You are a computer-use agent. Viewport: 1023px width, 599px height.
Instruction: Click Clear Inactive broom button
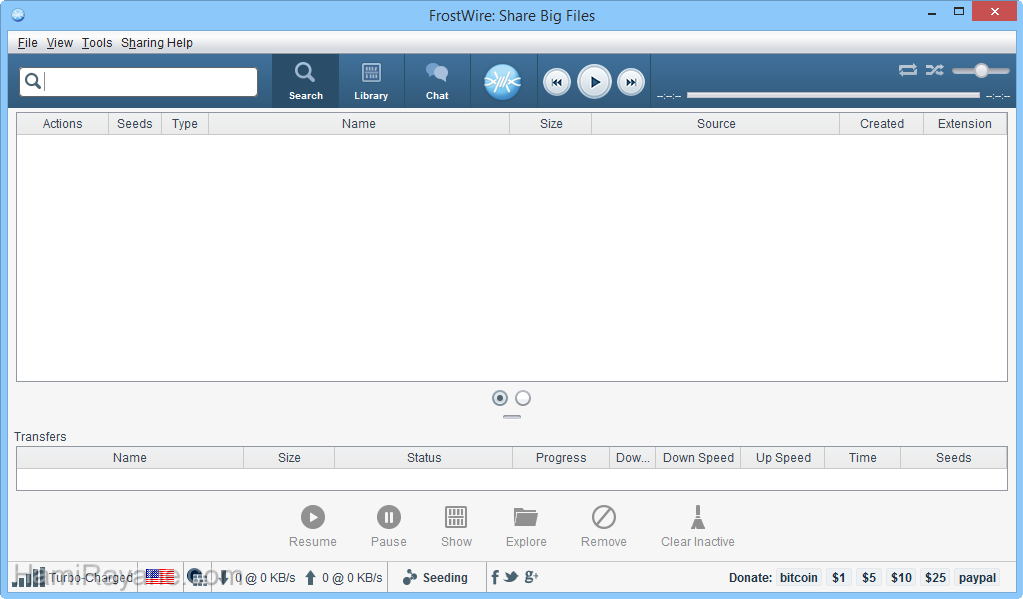click(x=697, y=526)
